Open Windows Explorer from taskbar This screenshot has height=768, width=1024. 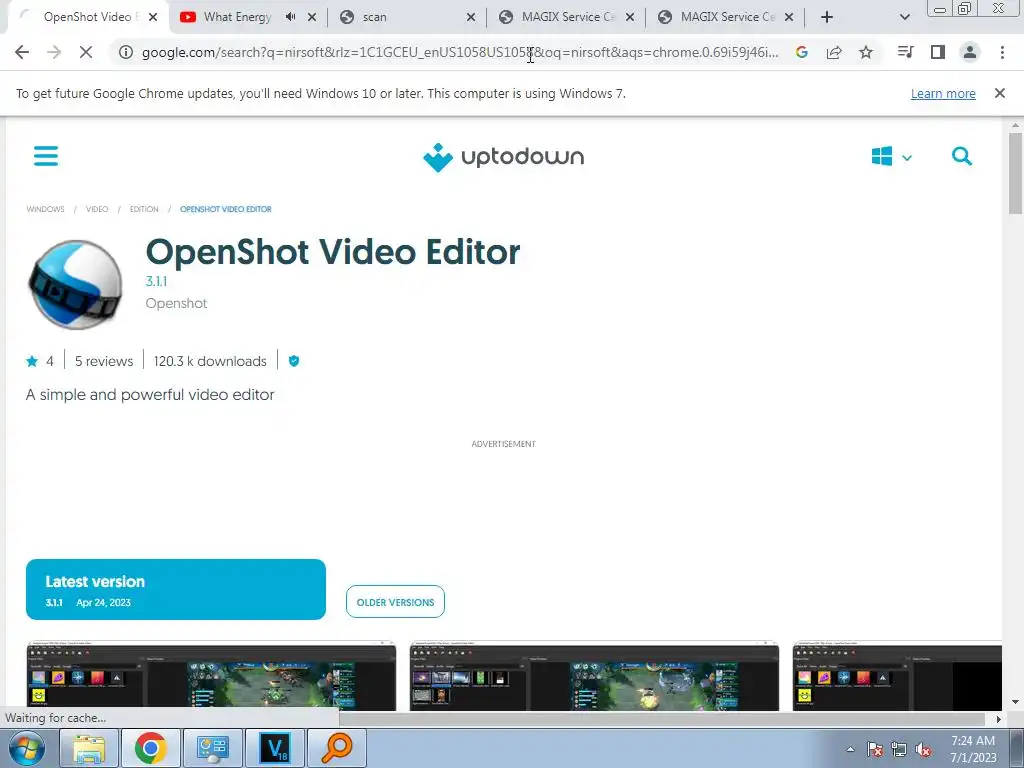89,748
